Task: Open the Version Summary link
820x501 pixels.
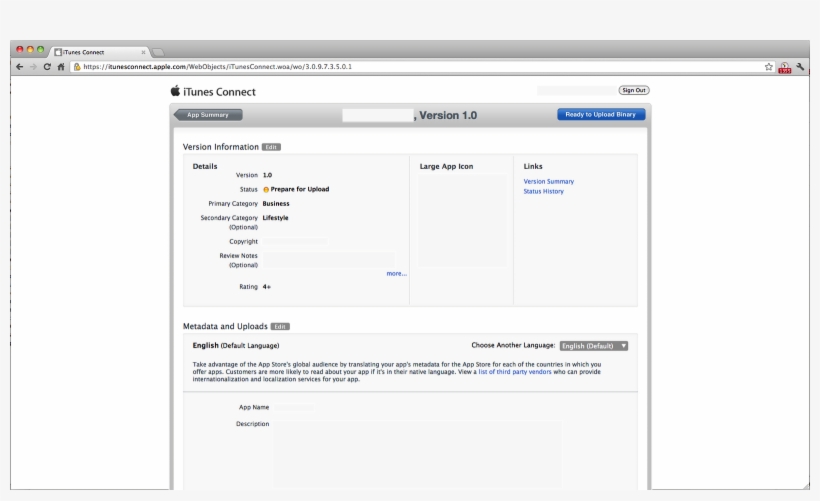Action: coord(549,181)
